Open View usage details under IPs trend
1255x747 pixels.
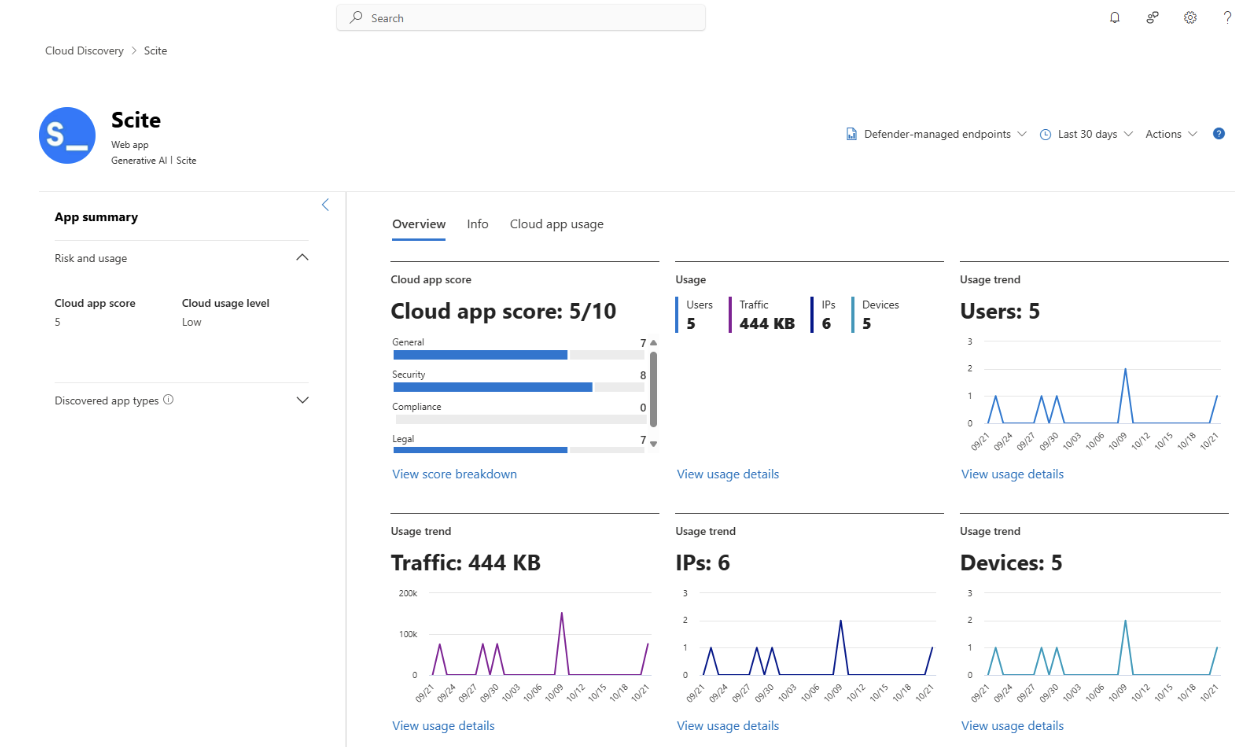[728, 726]
